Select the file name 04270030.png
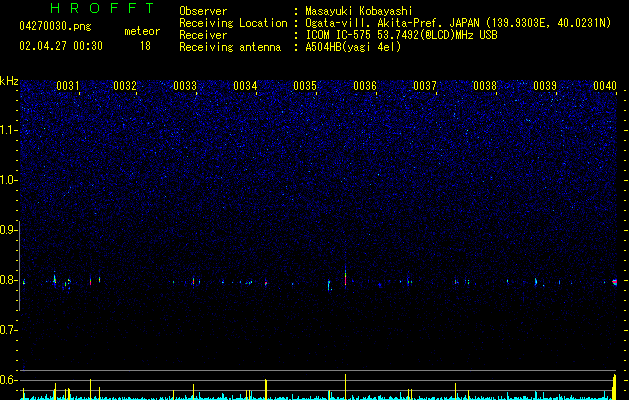 (55, 27)
